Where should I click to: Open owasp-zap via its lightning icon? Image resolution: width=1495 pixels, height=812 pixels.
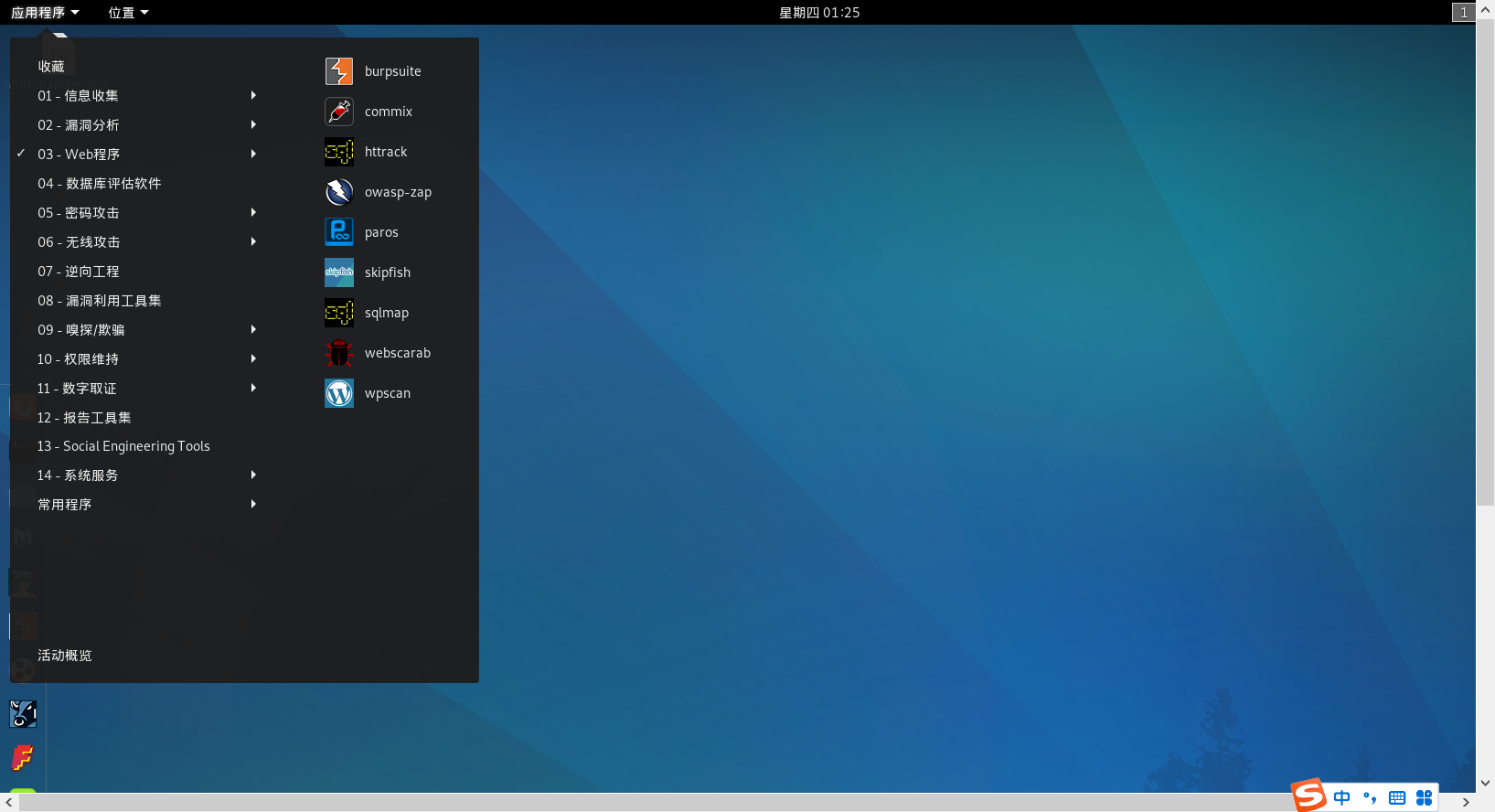pyautogui.click(x=339, y=192)
